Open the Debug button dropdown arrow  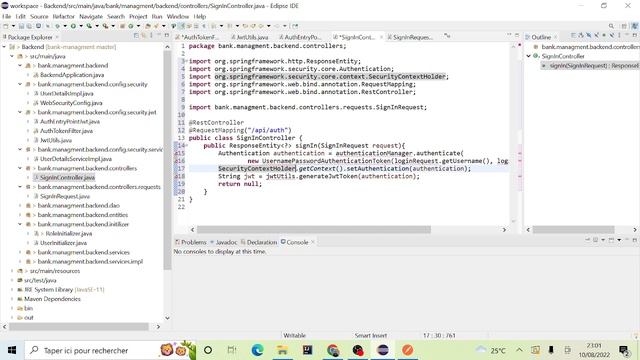[65, 26]
